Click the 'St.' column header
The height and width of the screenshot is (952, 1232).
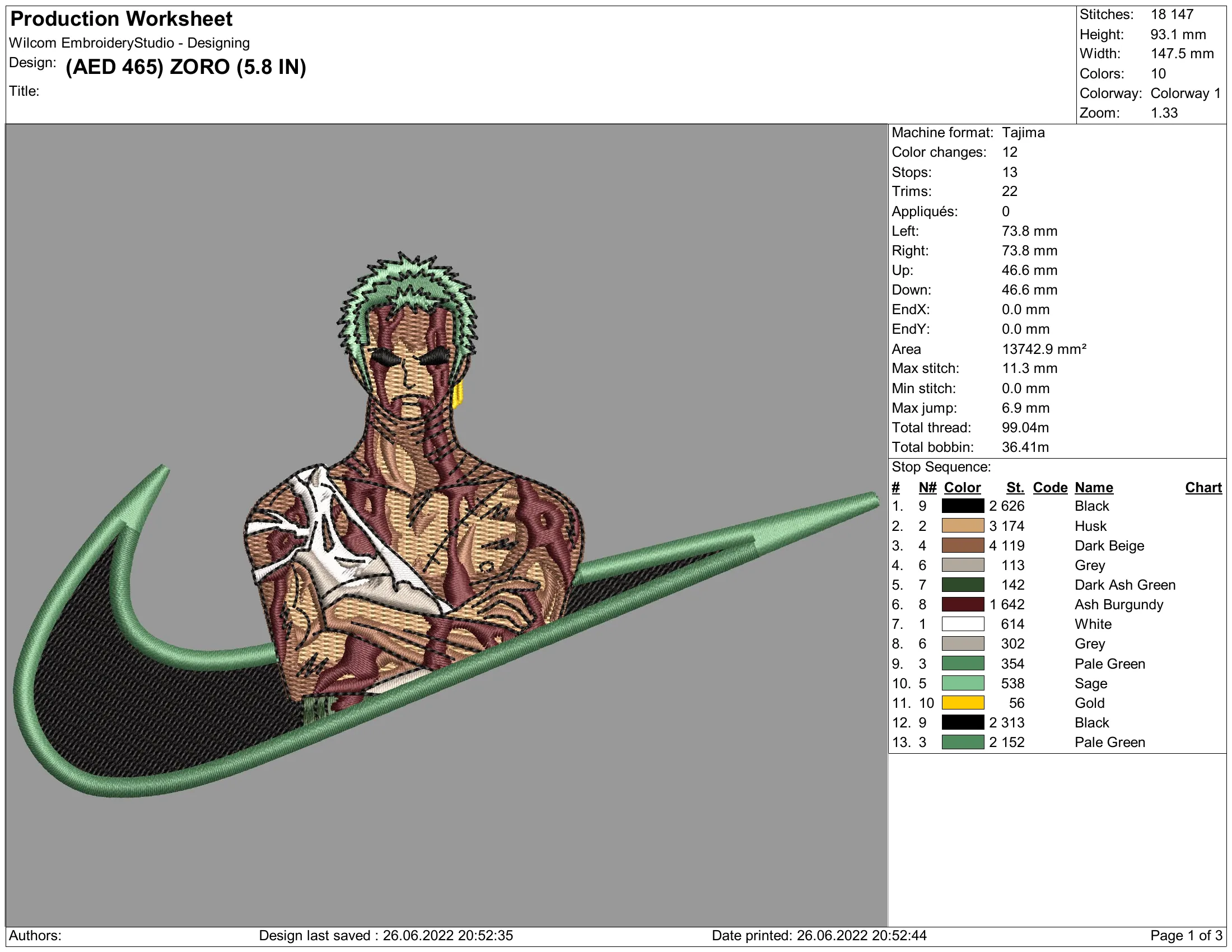point(1015,488)
